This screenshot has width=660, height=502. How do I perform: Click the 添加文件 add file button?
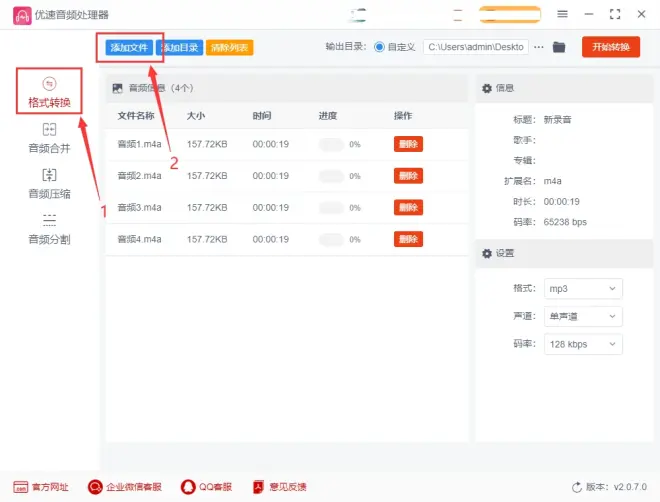[x=128, y=47]
